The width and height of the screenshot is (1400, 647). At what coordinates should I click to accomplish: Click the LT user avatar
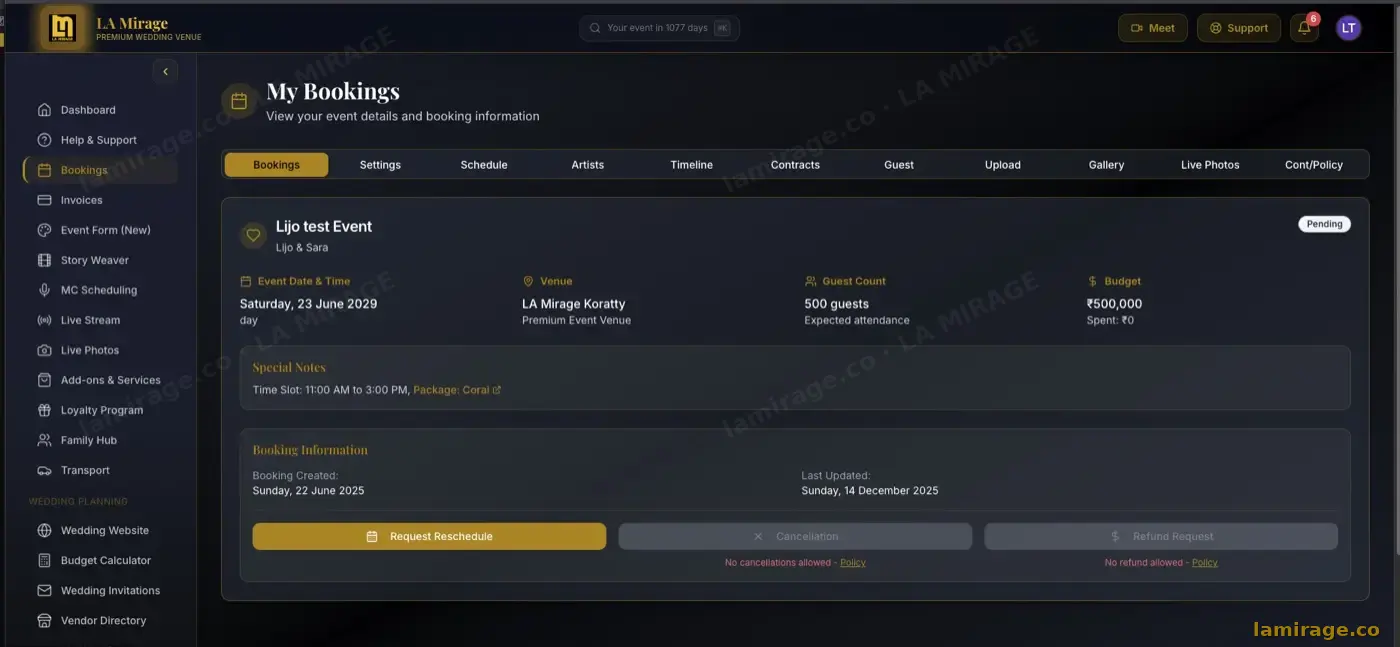coord(1348,28)
